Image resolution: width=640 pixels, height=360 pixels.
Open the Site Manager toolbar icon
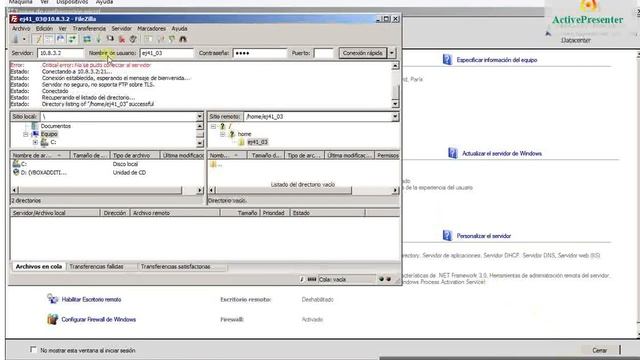click(16, 39)
